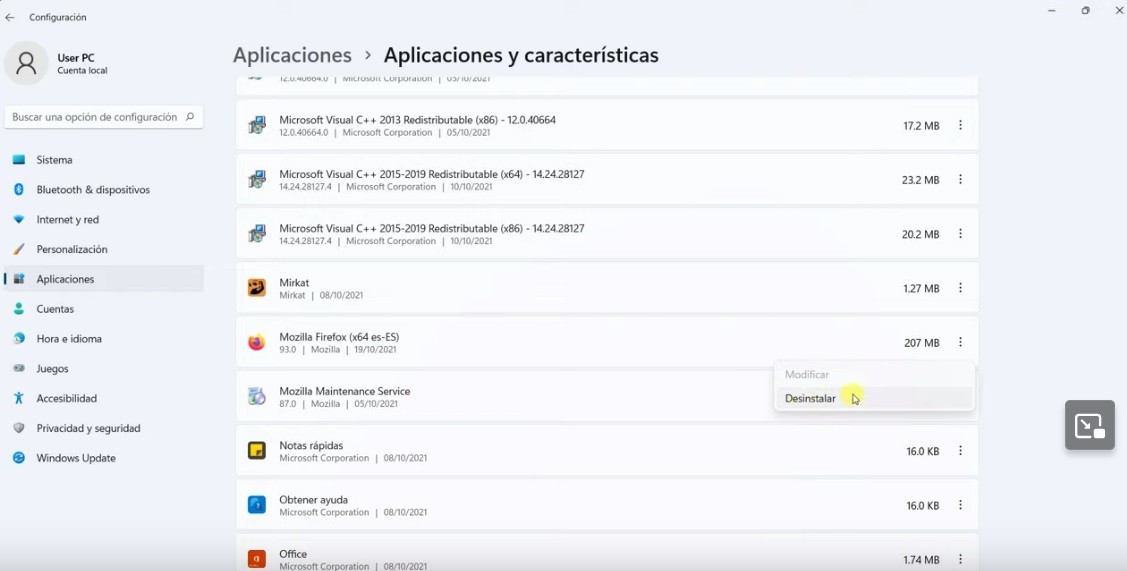1127x571 pixels.
Task: Click the Aplicaciones y características heading
Action: coord(521,55)
